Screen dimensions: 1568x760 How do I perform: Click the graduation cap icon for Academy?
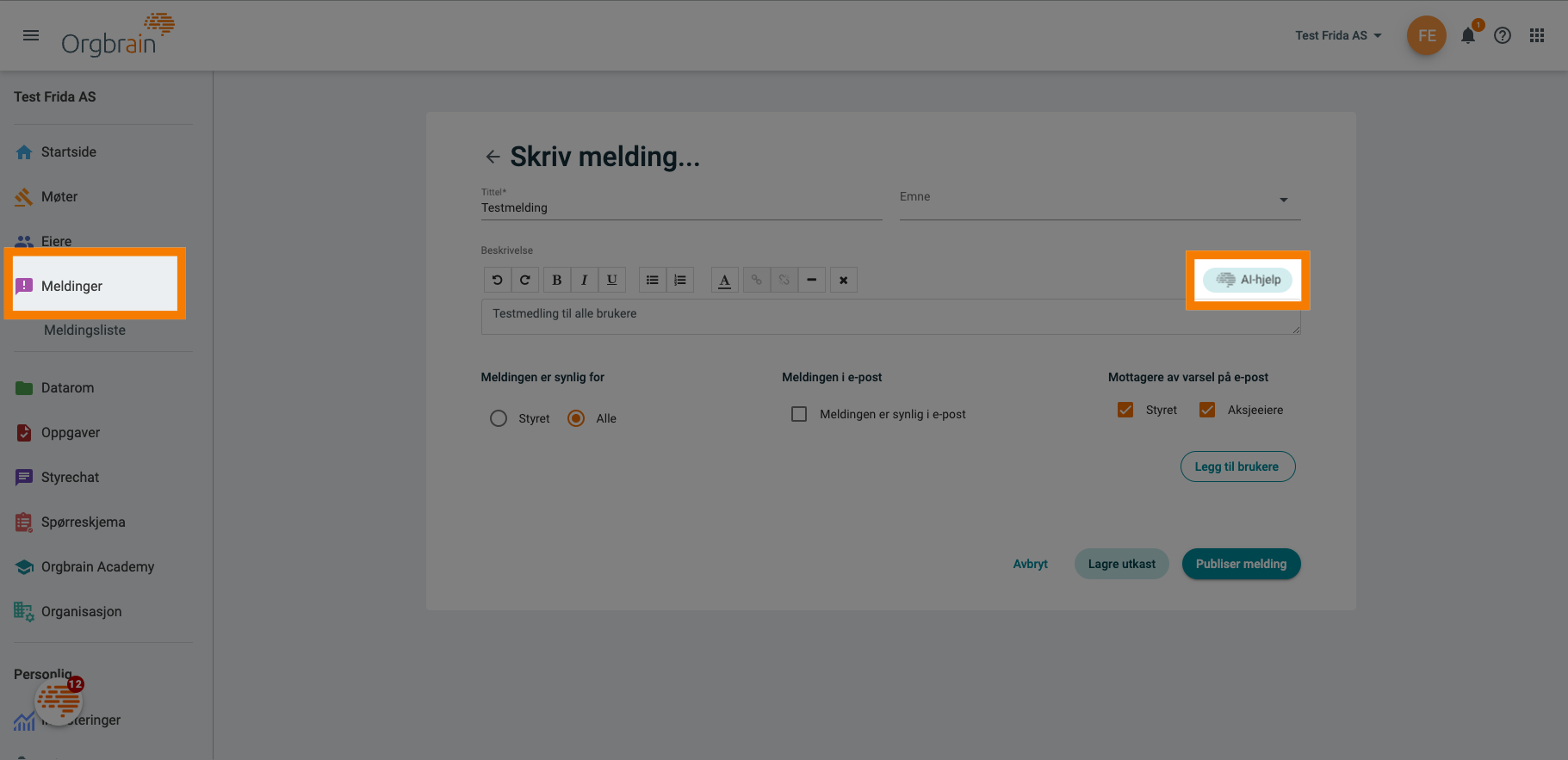[x=24, y=566]
